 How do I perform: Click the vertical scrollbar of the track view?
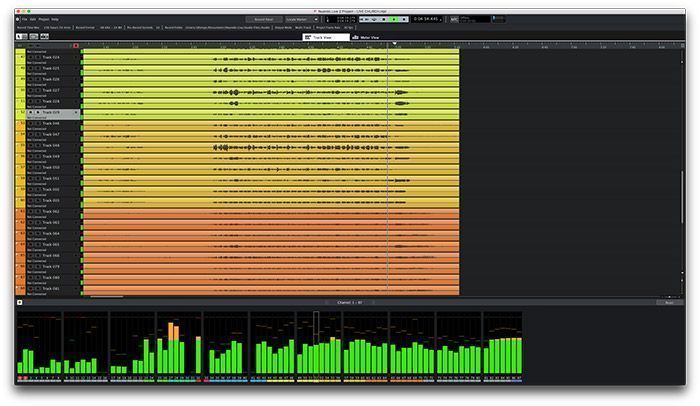(x=682, y=197)
